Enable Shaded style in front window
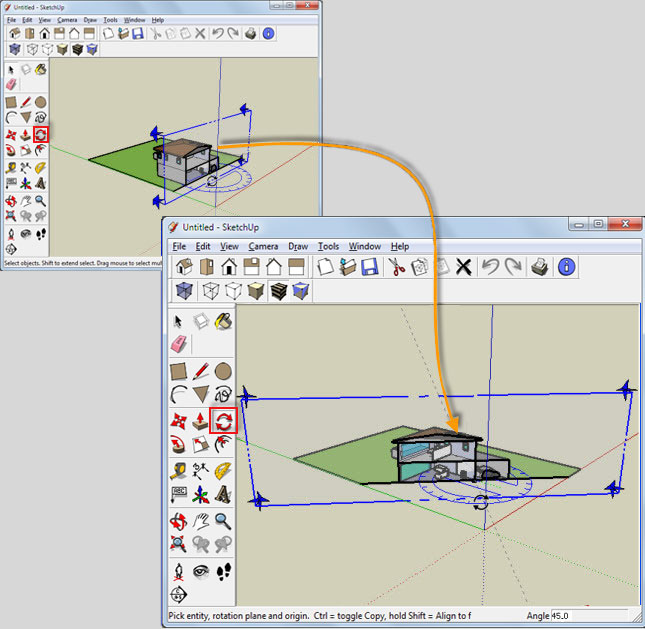The height and width of the screenshot is (629, 645). (x=255, y=290)
